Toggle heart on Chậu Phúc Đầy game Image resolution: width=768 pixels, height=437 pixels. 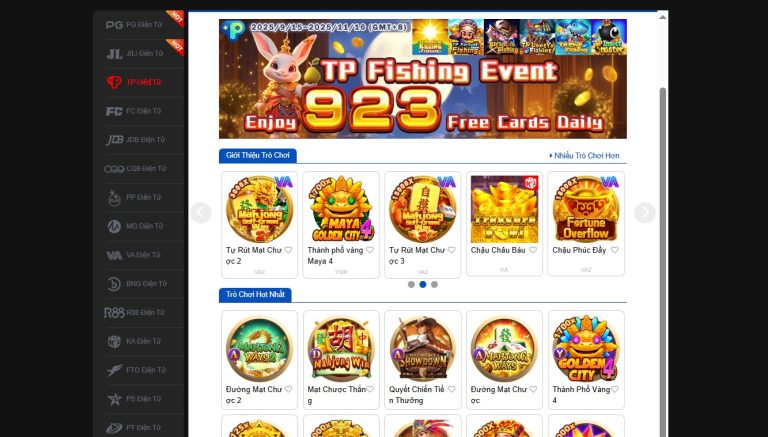click(615, 250)
